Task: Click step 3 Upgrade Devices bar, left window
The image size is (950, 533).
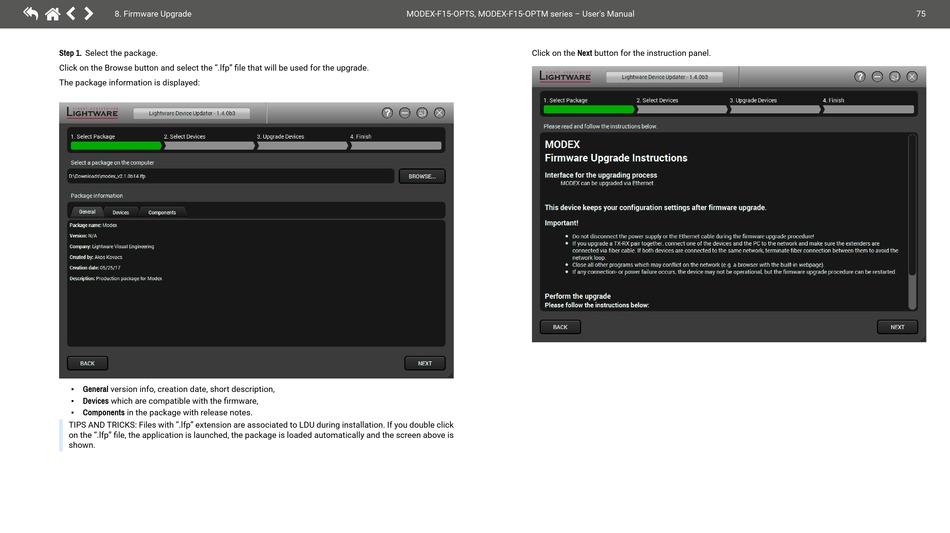Action: 302,145
